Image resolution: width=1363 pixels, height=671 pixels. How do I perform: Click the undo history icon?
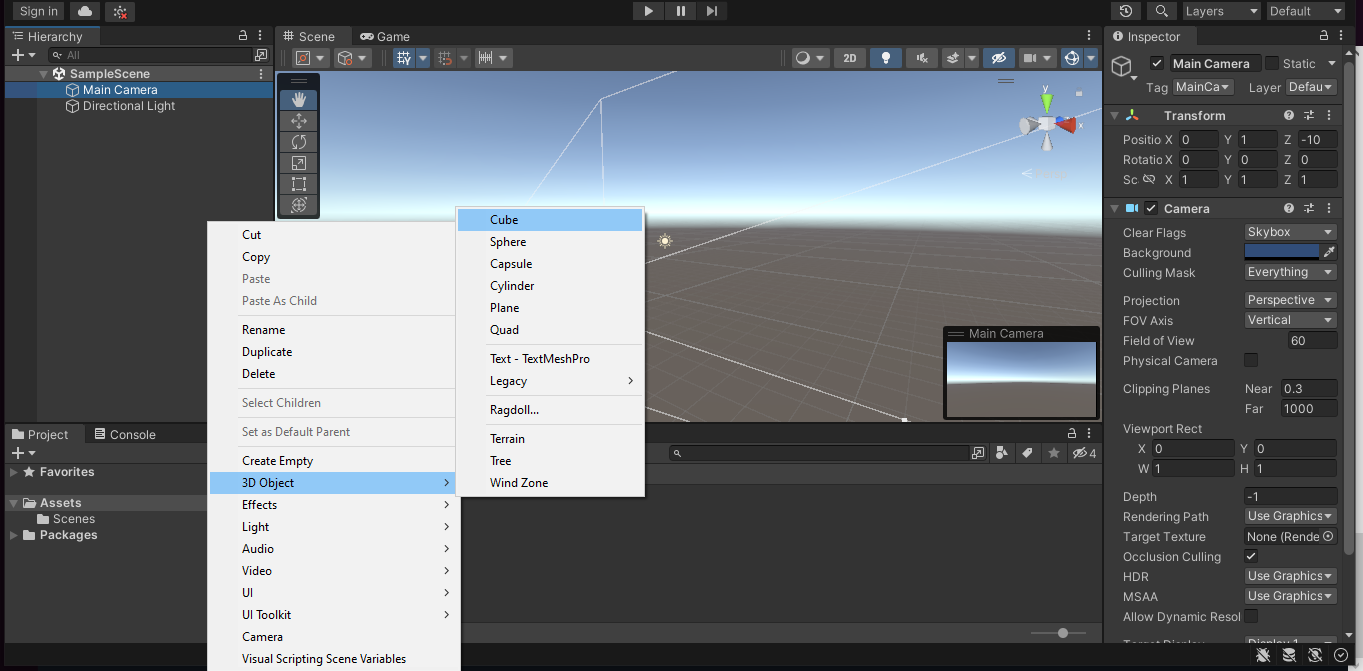1126,11
